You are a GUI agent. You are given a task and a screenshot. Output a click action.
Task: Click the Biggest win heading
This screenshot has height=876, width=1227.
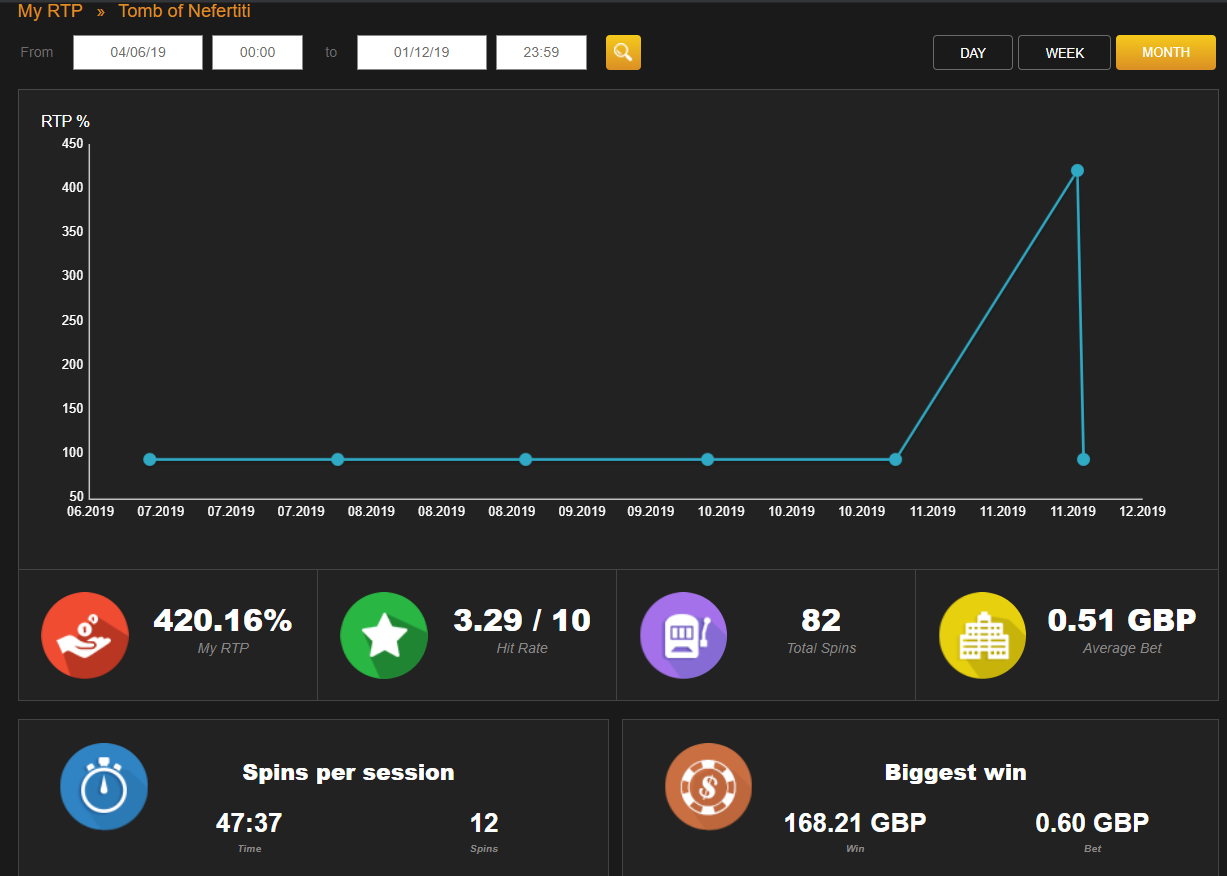[x=956, y=772]
